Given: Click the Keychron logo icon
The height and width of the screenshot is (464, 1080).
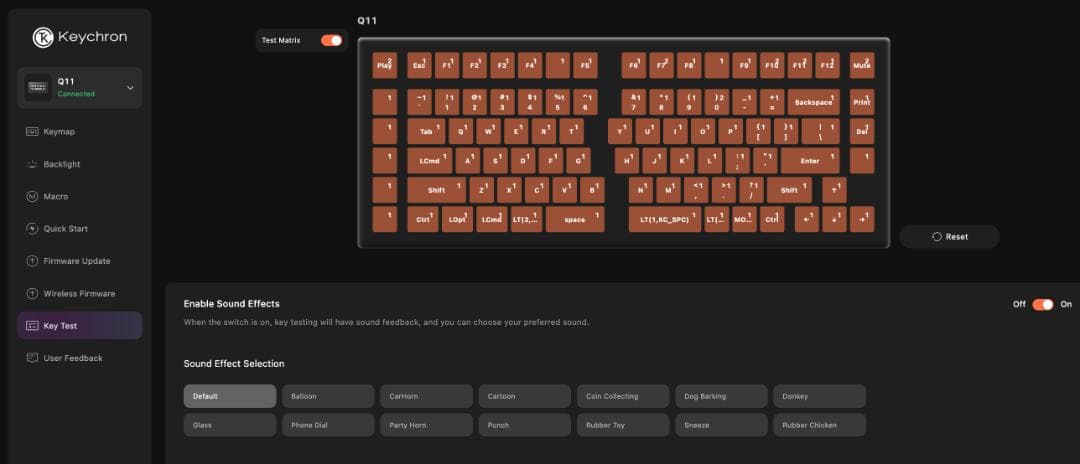Looking at the screenshot, I should [x=43, y=37].
